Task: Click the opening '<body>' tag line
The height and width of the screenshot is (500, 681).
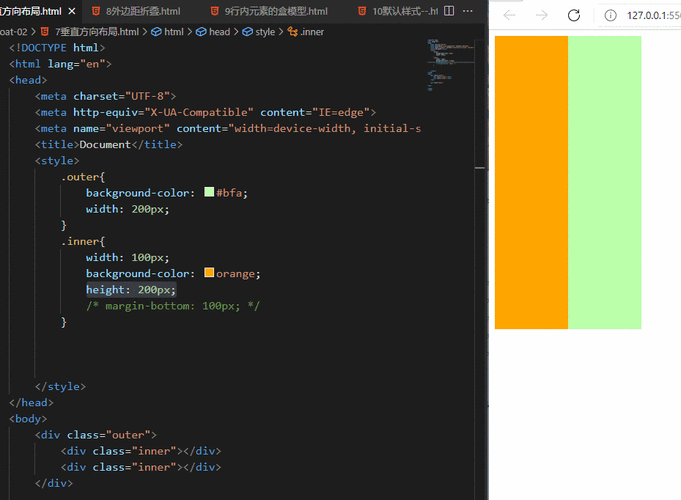Action: 28,419
